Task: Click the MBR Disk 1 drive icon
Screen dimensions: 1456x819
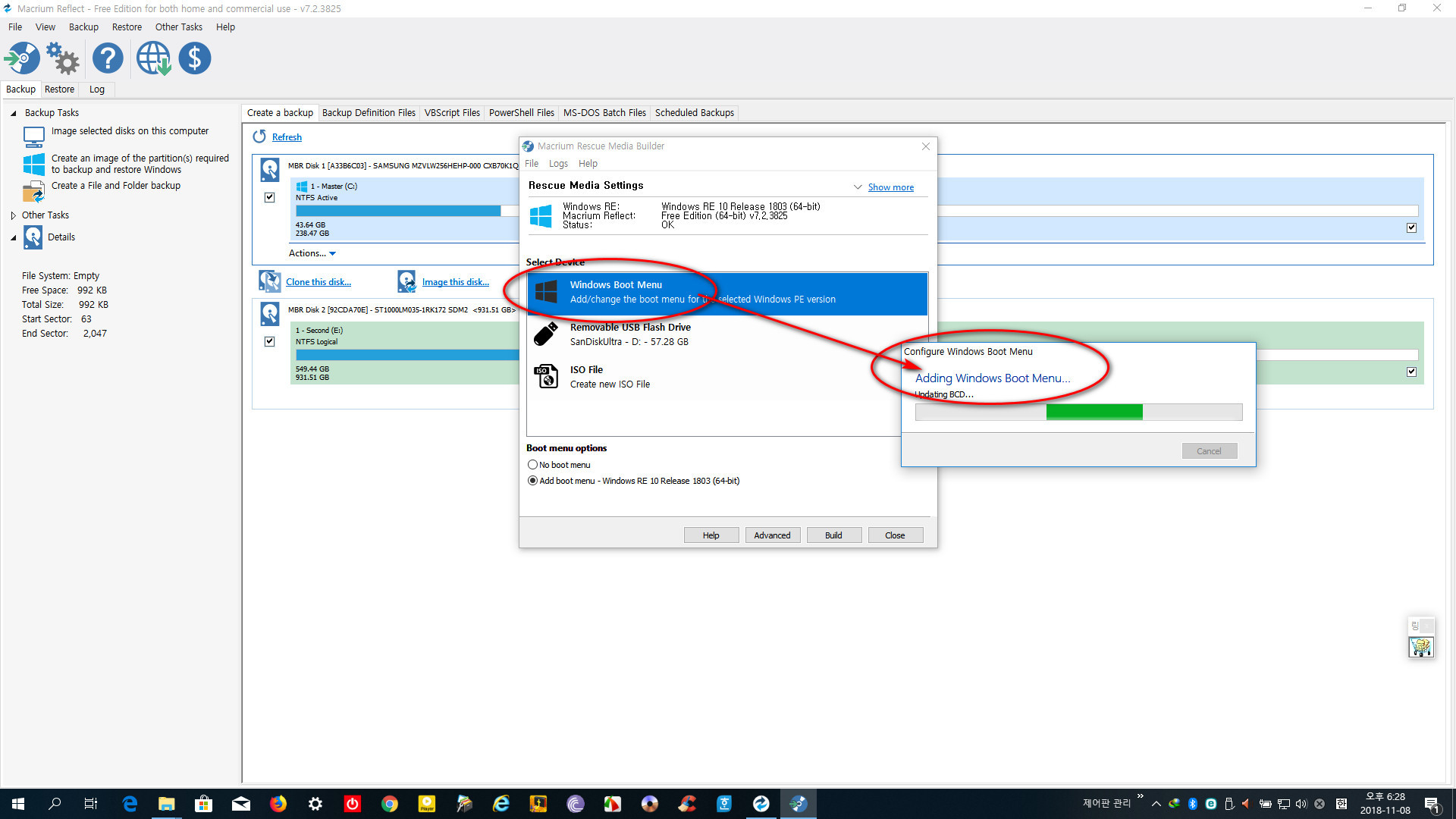Action: click(x=269, y=169)
